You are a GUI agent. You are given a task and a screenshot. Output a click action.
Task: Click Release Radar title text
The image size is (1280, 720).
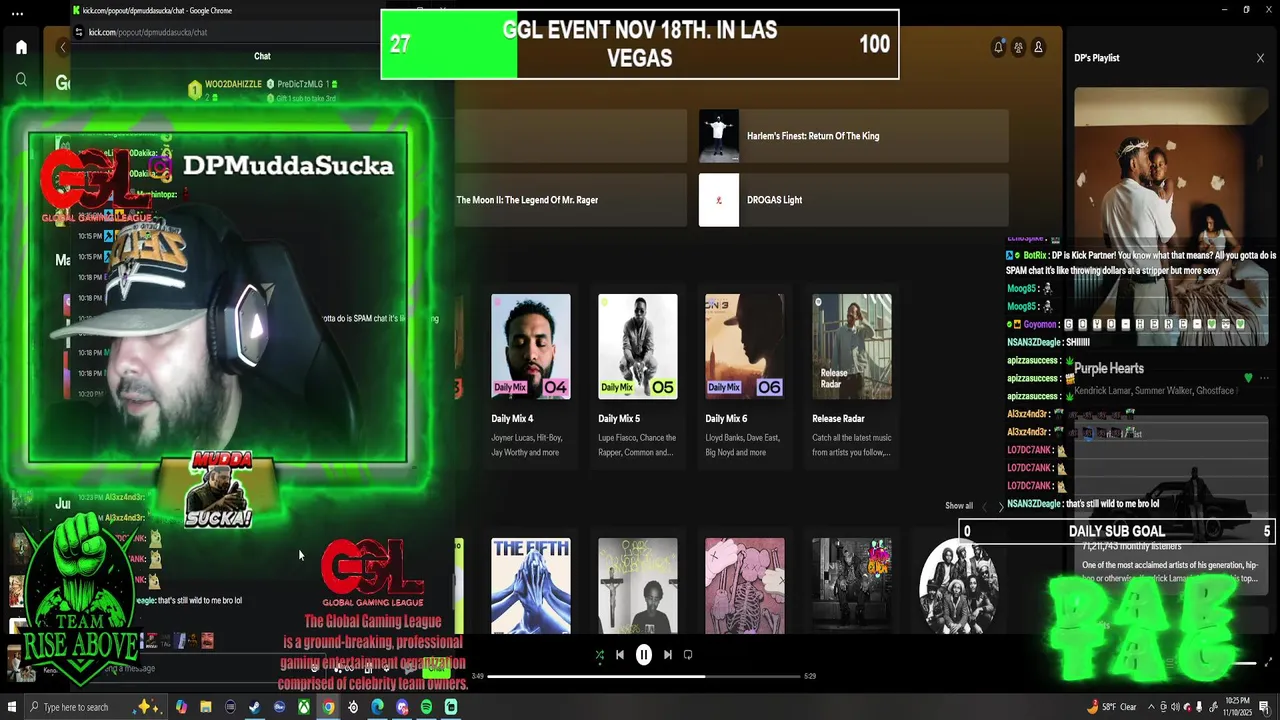(x=838, y=419)
